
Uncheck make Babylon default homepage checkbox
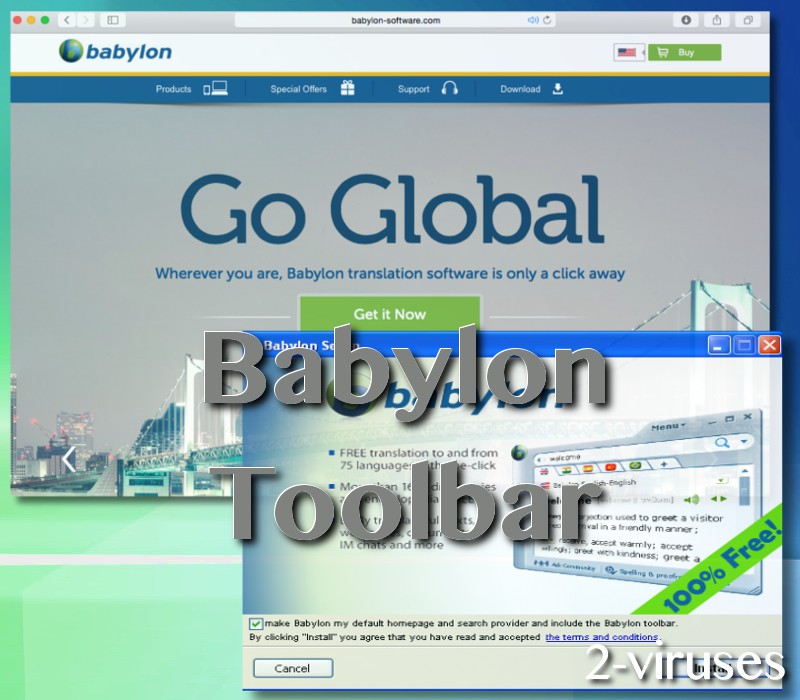tap(256, 623)
